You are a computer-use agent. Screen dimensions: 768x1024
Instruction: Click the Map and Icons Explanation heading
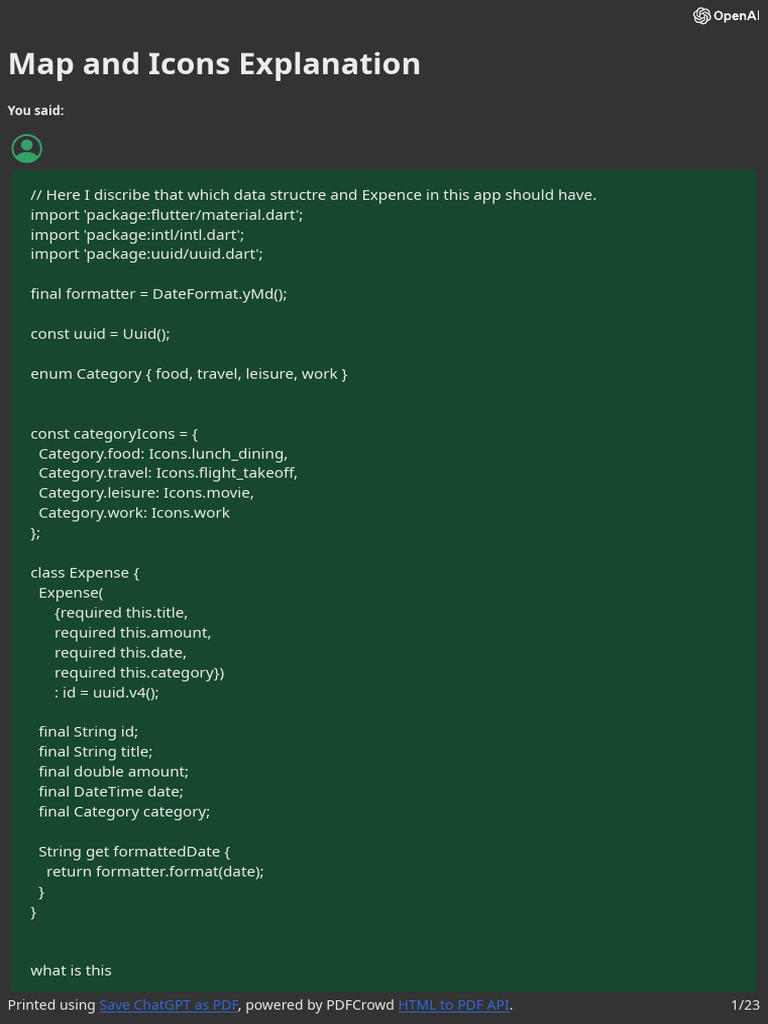pos(214,64)
